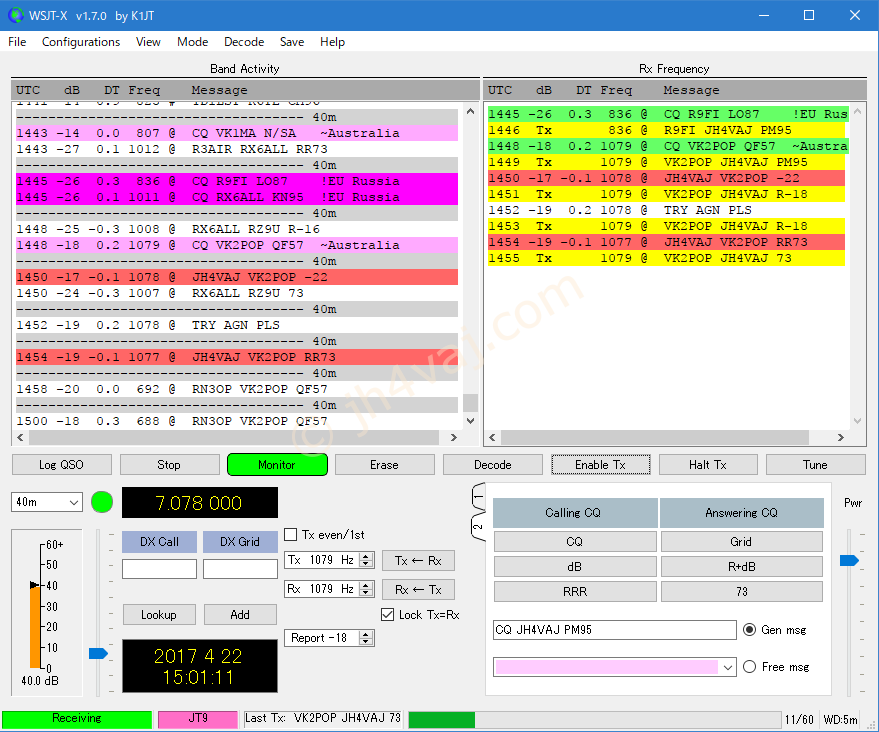Click the 73 message button

tap(742, 591)
